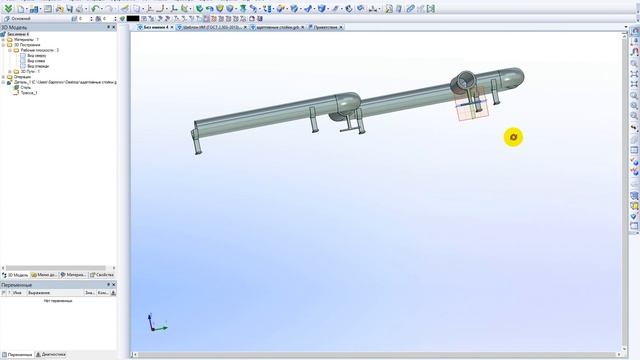Close the Приветствие tab
640x360 pixels.
click(341, 27)
